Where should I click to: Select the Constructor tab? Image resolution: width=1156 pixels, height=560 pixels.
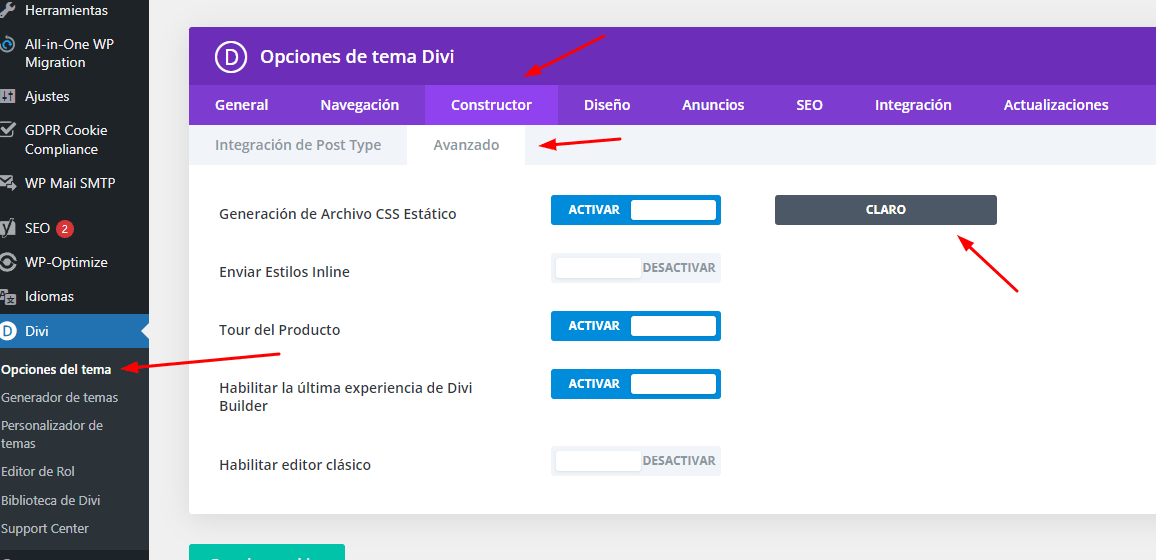pyautogui.click(x=491, y=105)
